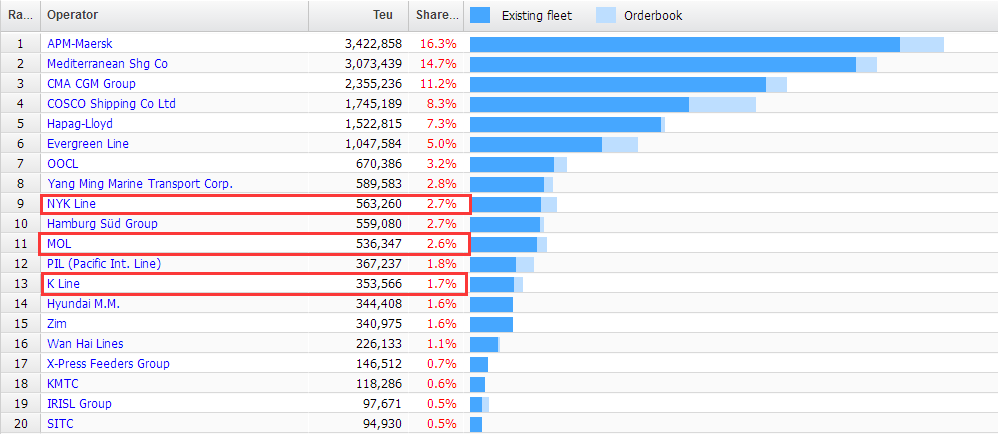Click the Orderbook legend swatch
Viewport: 998px width, 434px height.
tap(607, 15)
